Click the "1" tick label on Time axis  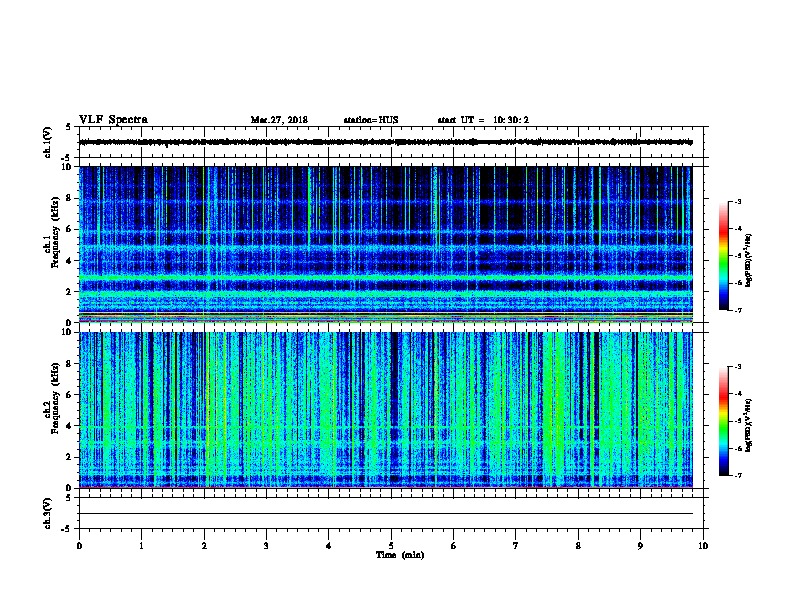pyautogui.click(x=141, y=546)
